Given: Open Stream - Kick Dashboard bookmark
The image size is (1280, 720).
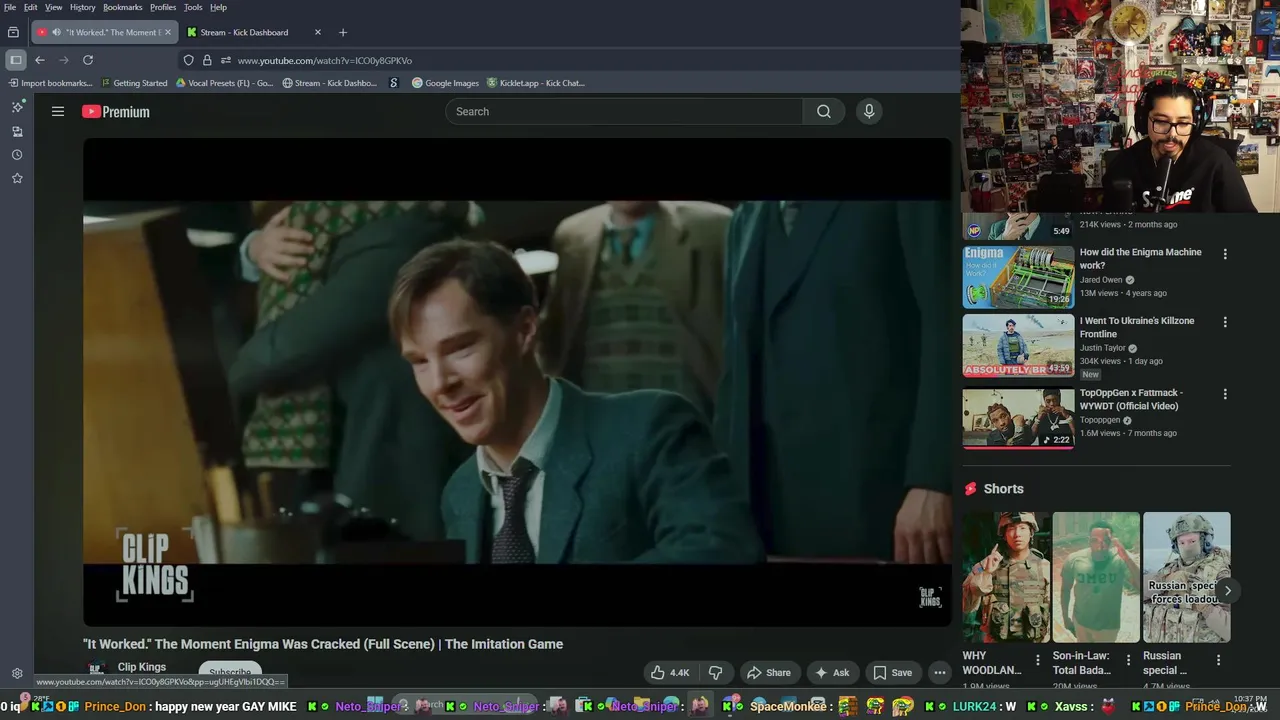Looking at the screenshot, I should [x=329, y=83].
